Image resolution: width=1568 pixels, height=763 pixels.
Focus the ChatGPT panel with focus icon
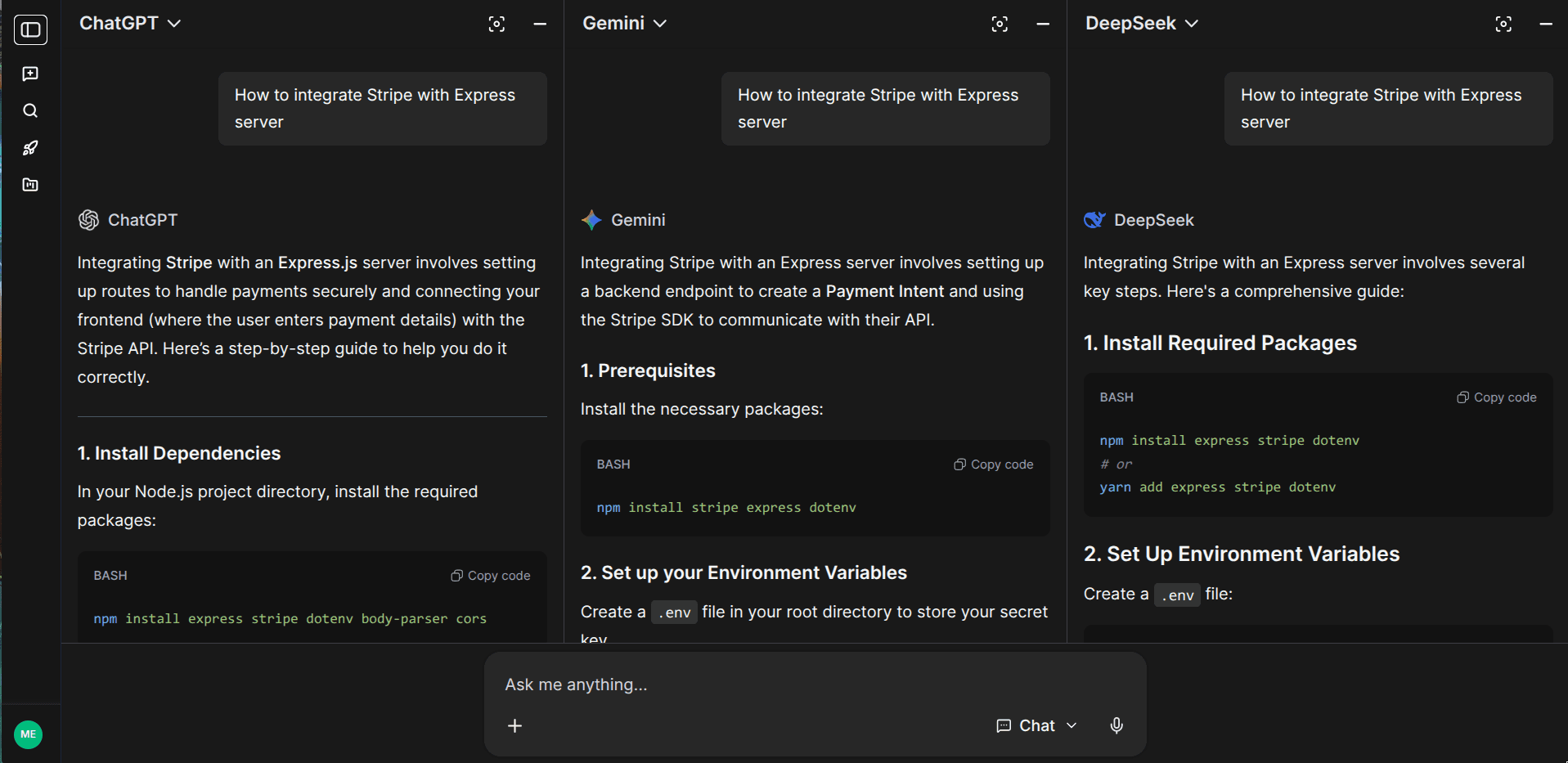pyautogui.click(x=496, y=25)
